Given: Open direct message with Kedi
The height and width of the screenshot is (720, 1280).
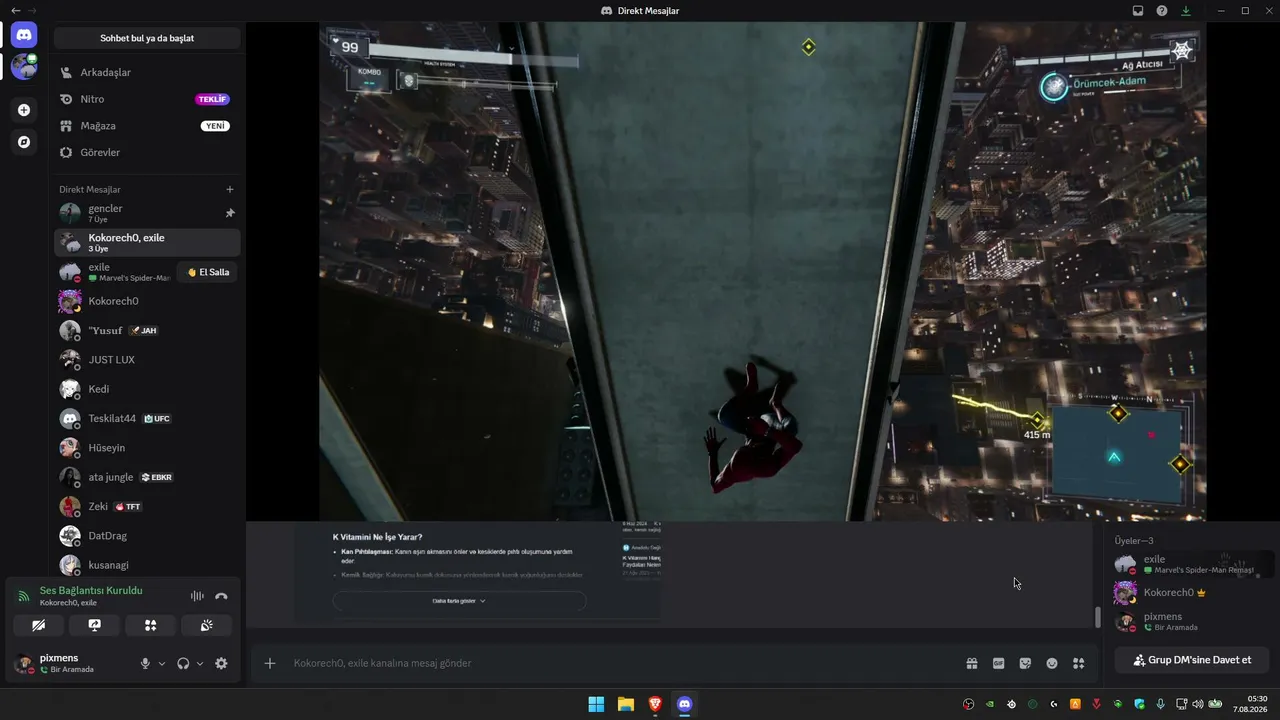Looking at the screenshot, I should [x=147, y=389].
